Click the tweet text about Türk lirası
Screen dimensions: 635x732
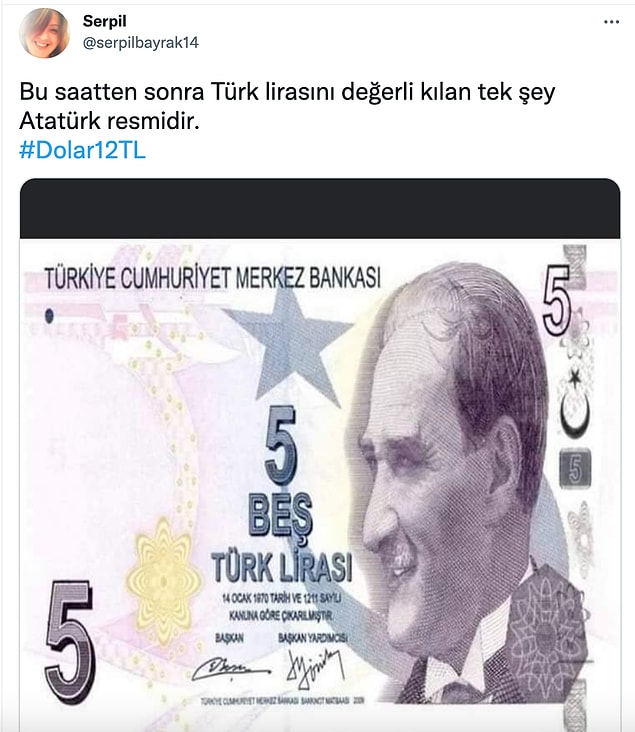coord(287,106)
